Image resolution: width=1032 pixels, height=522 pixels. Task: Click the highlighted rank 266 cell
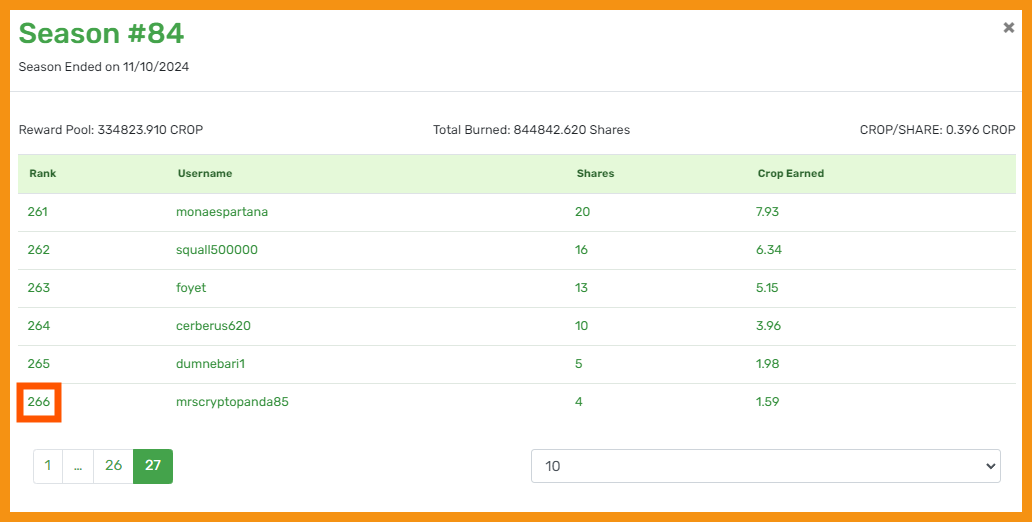tap(39, 402)
